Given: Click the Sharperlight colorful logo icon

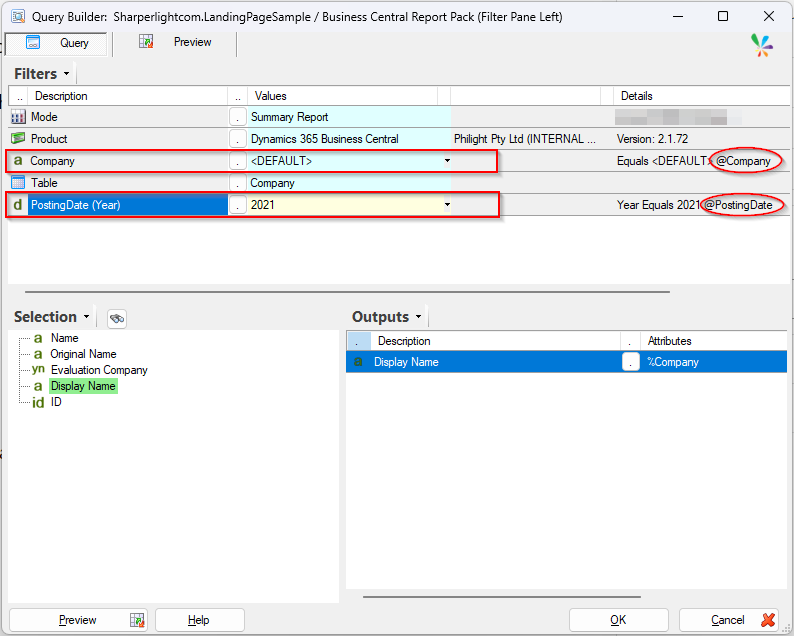Looking at the screenshot, I should [762, 46].
